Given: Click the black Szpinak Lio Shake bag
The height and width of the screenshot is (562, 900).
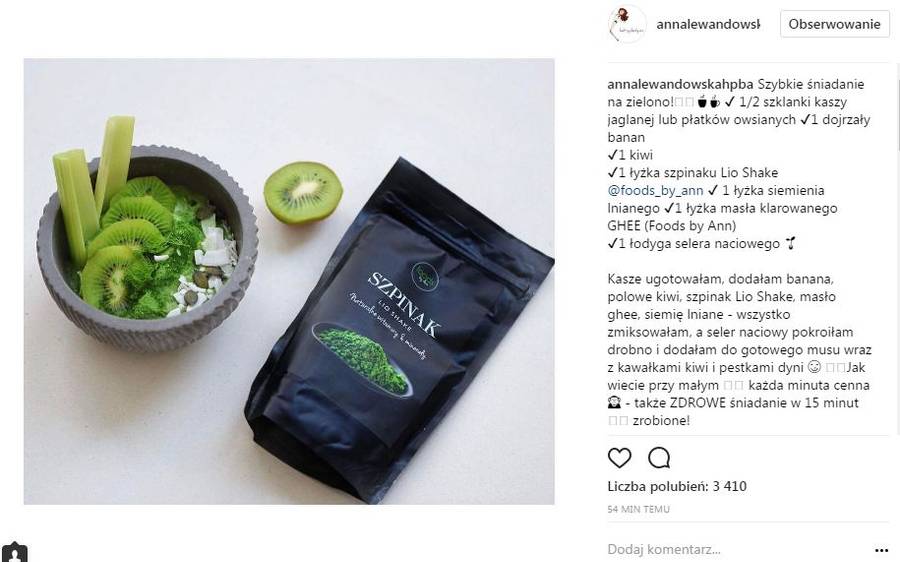Looking at the screenshot, I should pyautogui.click(x=400, y=328).
